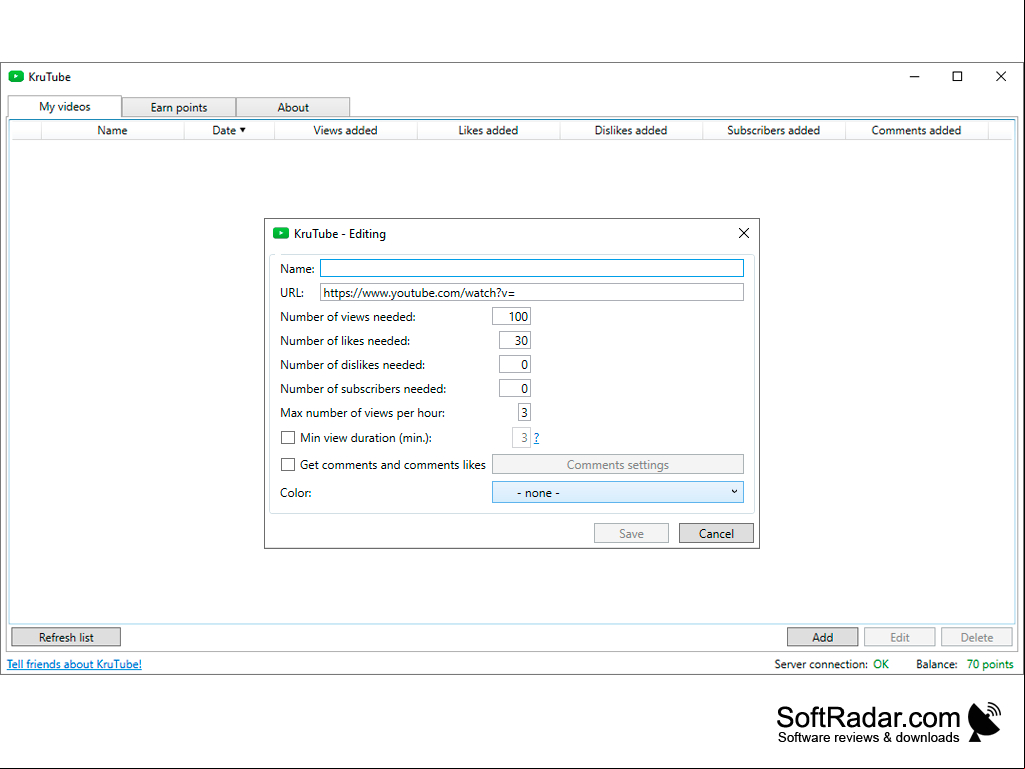Sort the list by the Date column

point(229,130)
